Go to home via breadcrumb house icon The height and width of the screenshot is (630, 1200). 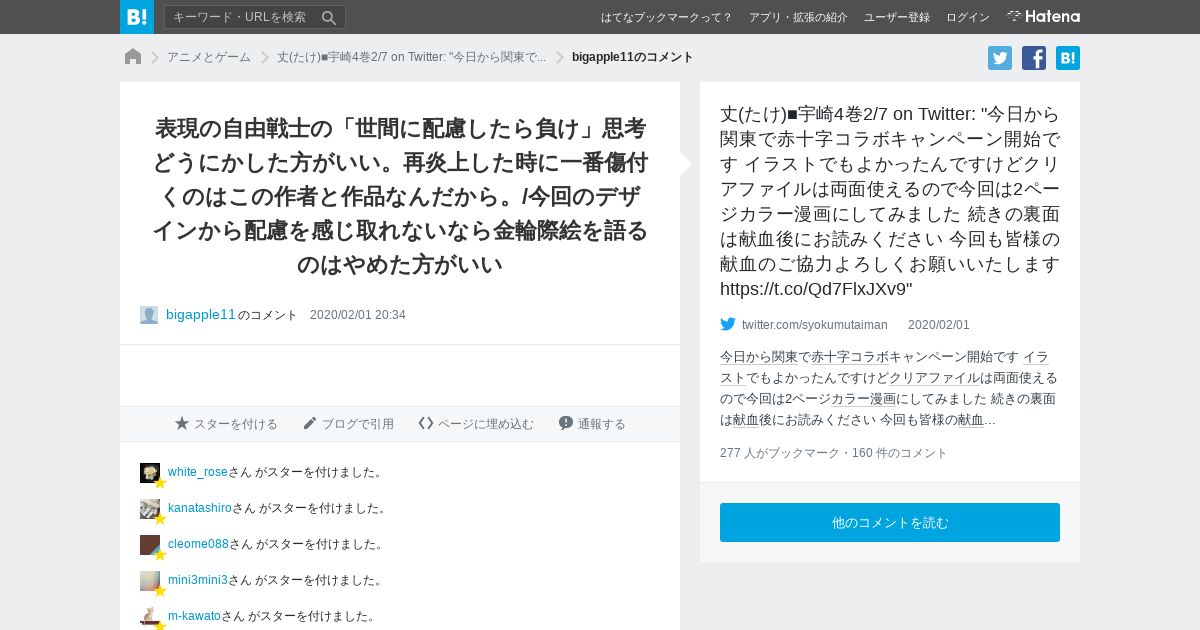coord(133,57)
